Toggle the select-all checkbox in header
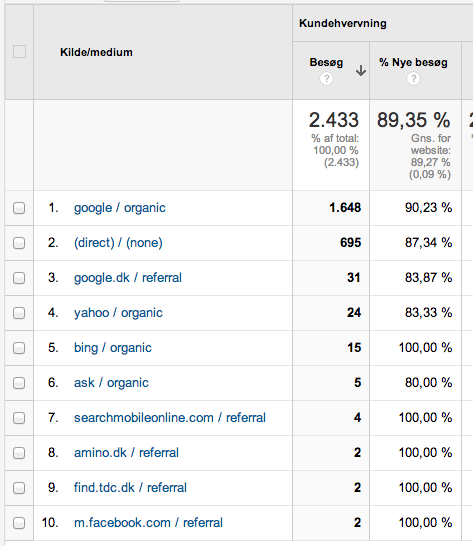The height and width of the screenshot is (546, 473). tap(19, 52)
